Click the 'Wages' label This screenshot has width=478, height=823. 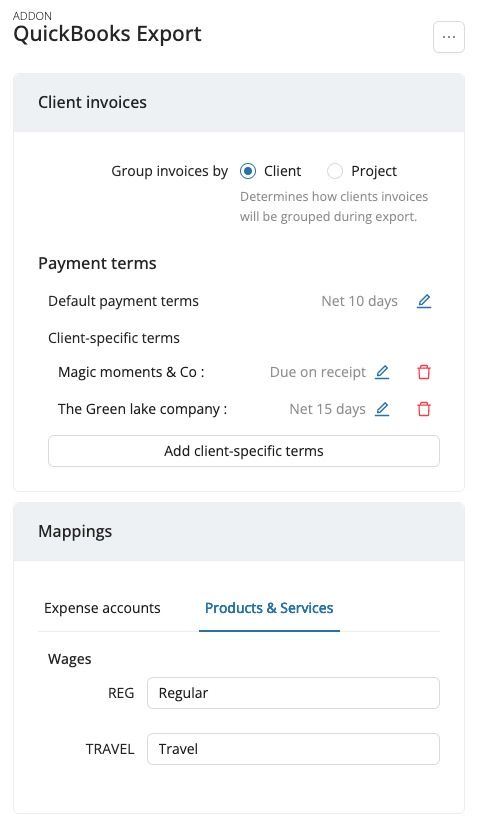(70, 659)
